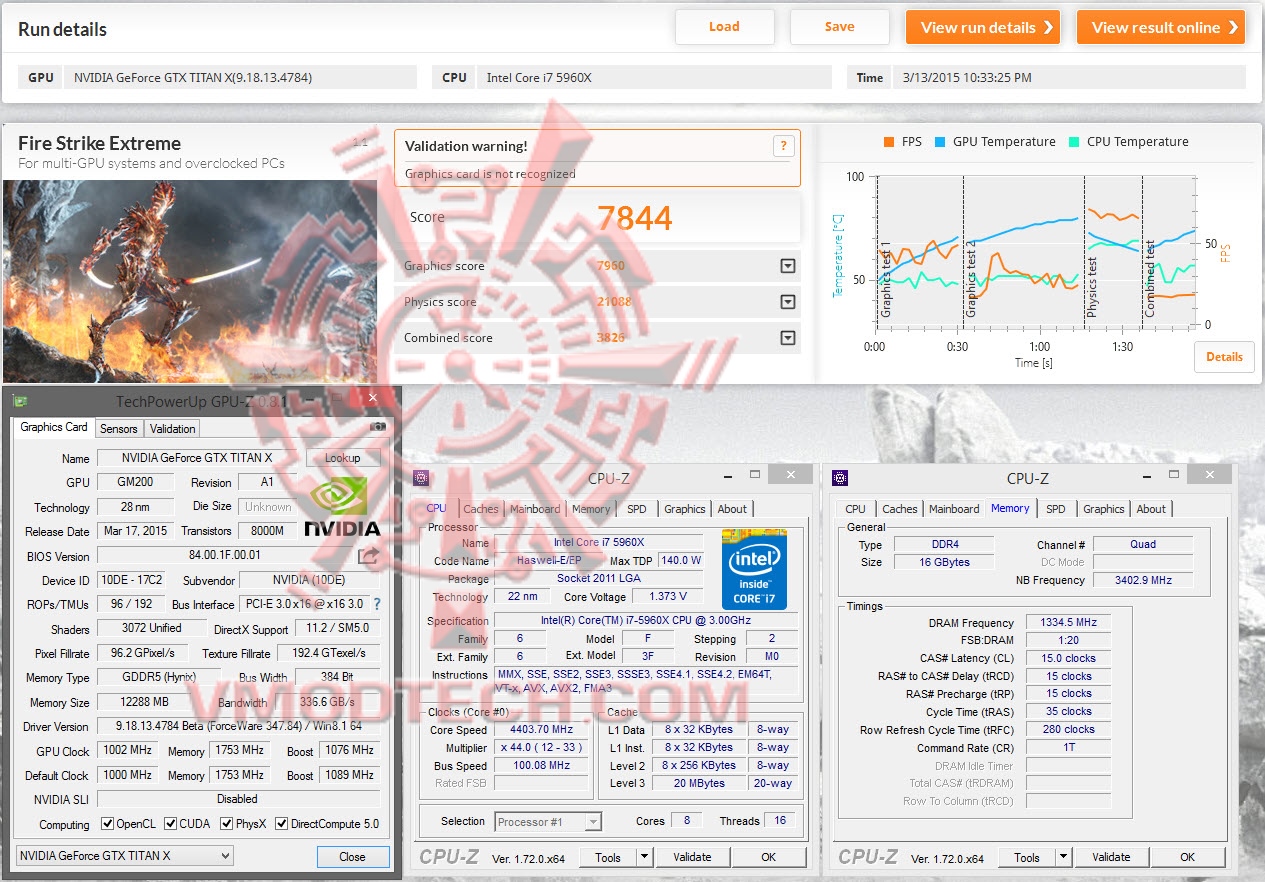
Task: Open Memory tab in left CPU-Z window
Action: [591, 509]
